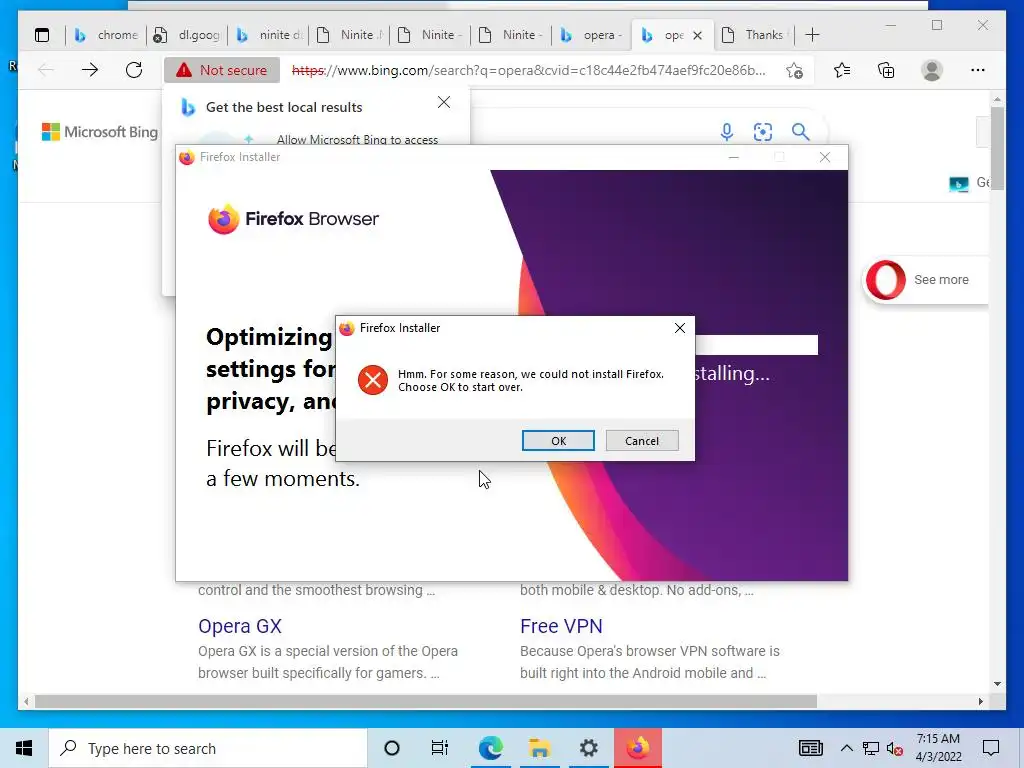This screenshot has height=768, width=1024.
Task: Click the Firefox Browser logo in installer
Action: pos(293,219)
